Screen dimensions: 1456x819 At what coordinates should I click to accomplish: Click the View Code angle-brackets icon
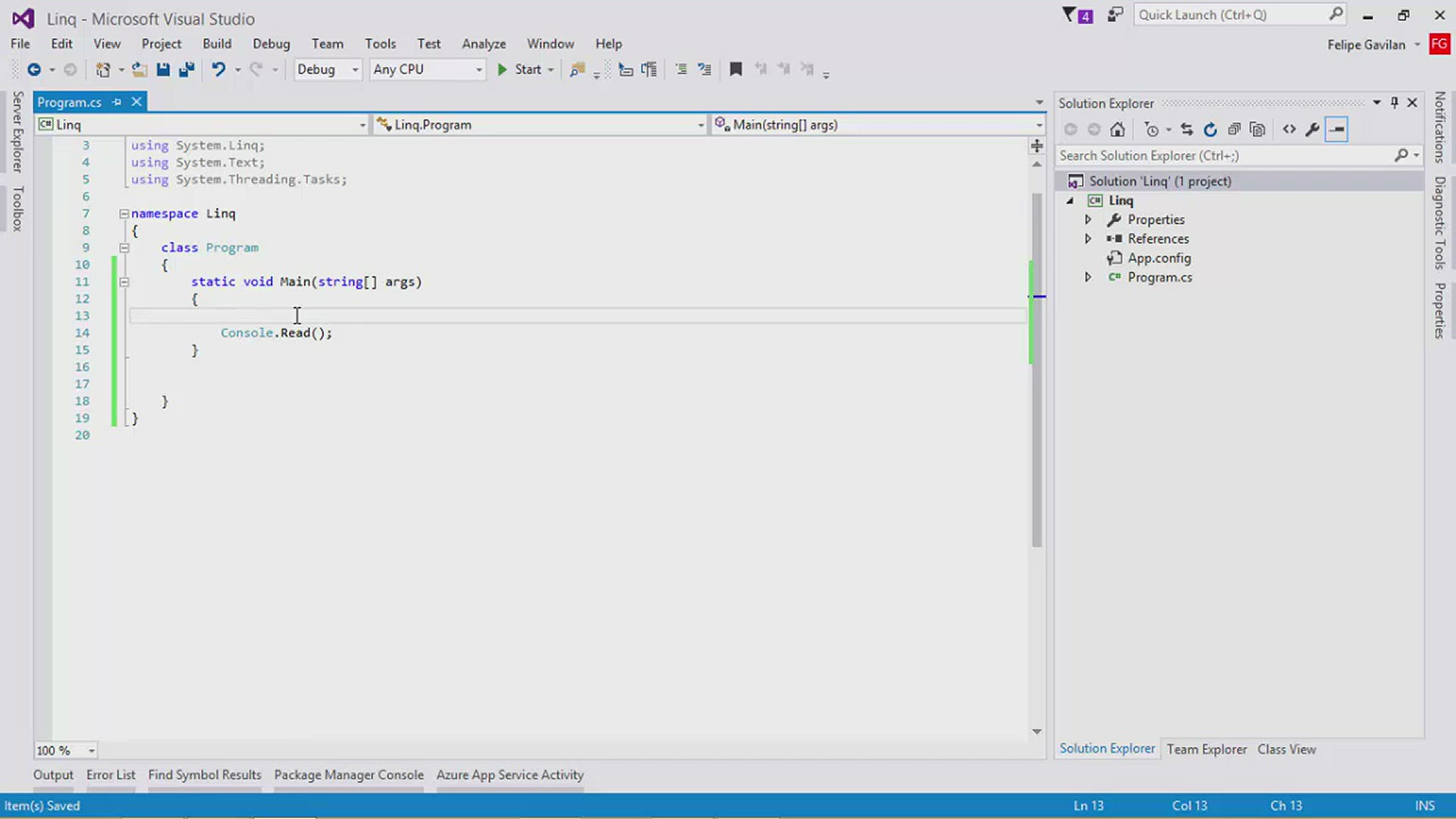point(1289,130)
